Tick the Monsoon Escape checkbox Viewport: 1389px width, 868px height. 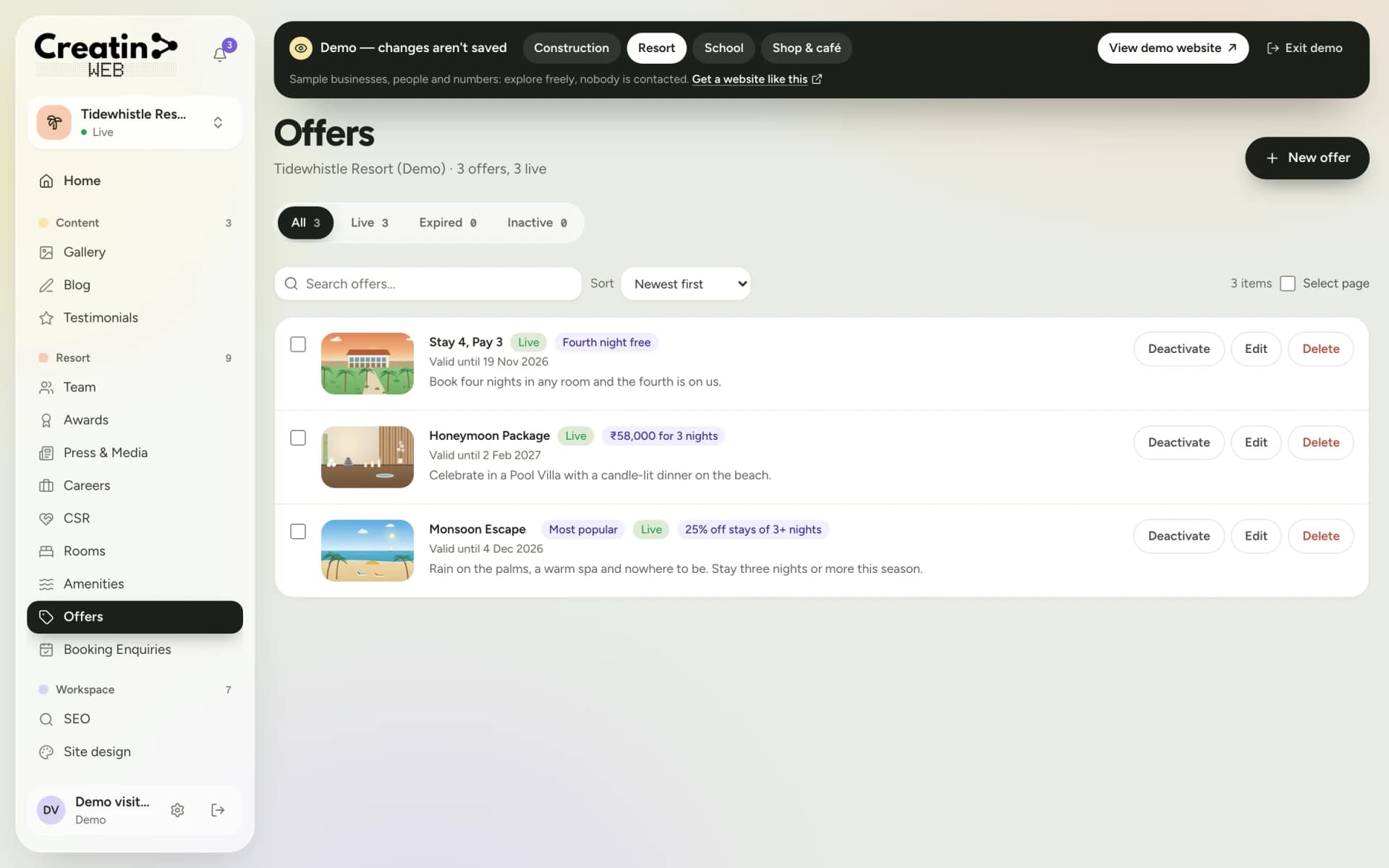pos(298,531)
